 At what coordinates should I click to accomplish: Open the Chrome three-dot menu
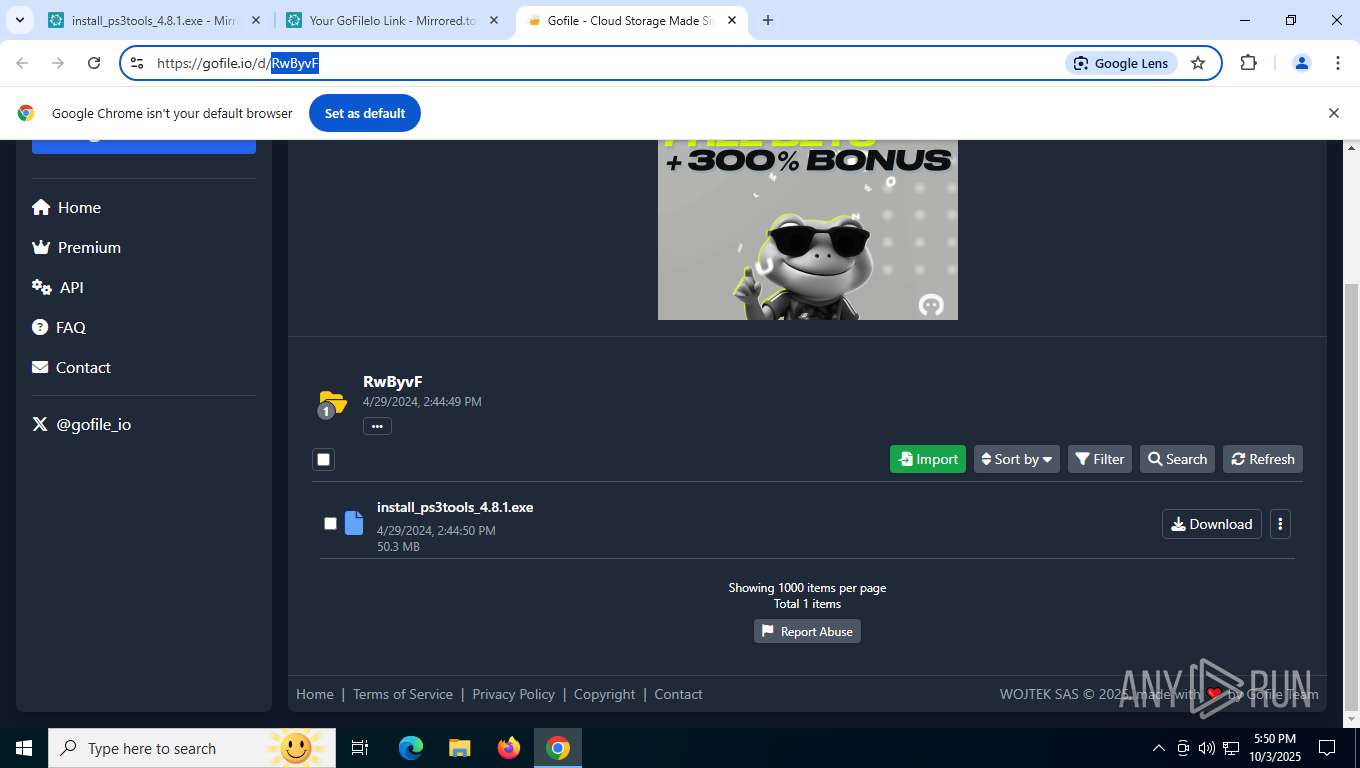(1338, 63)
